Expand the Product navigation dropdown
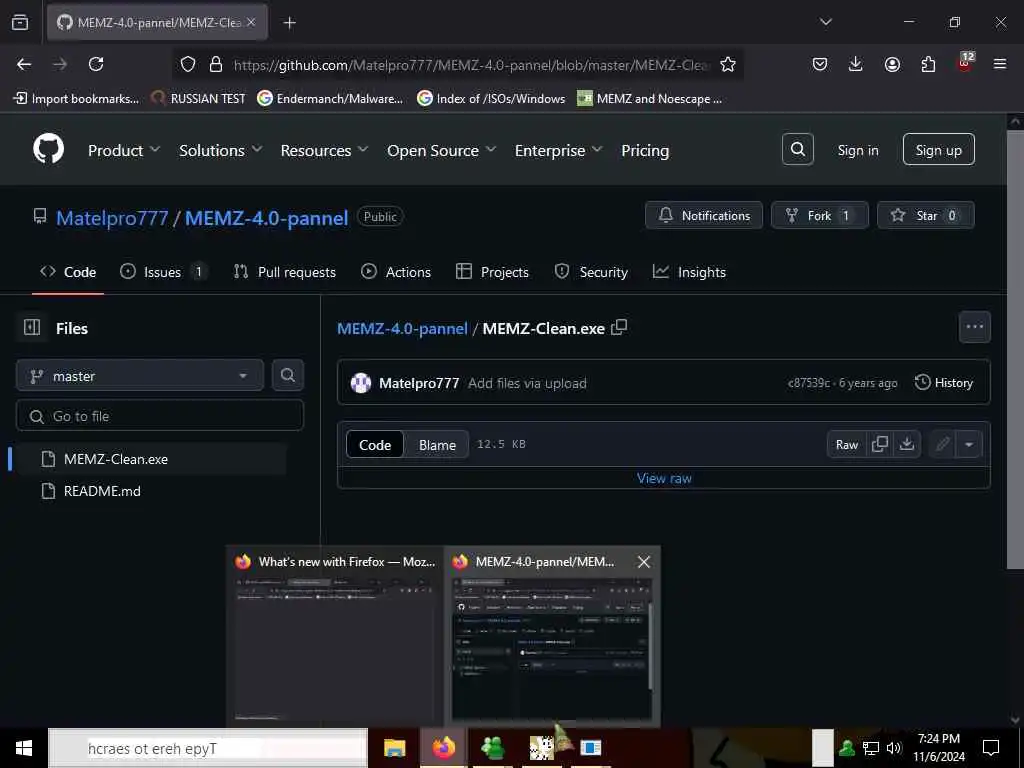This screenshot has width=1024, height=768. pyautogui.click(x=124, y=150)
